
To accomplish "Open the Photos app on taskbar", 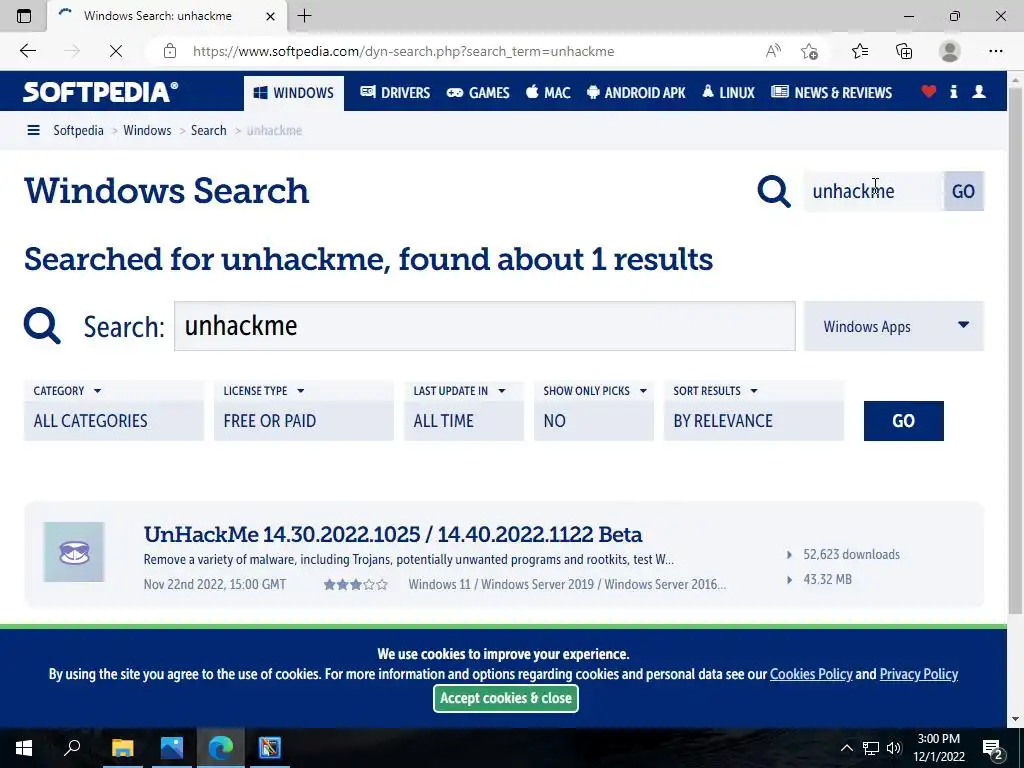I will pos(172,748).
